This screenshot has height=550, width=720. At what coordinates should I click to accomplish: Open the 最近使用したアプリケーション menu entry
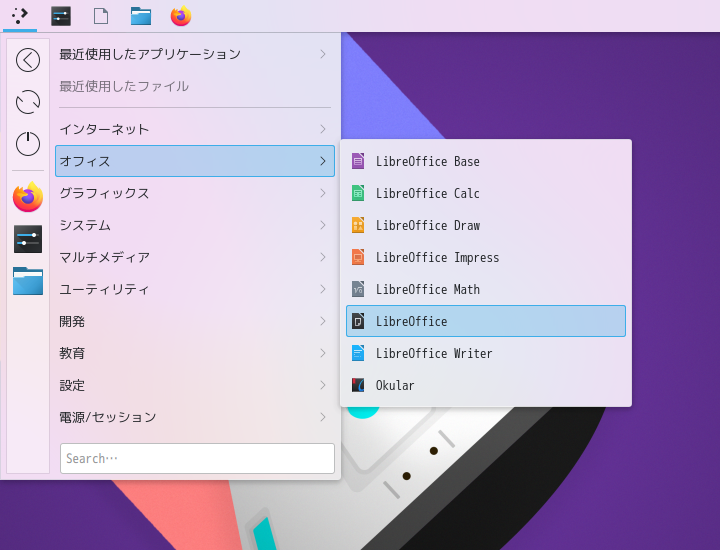pos(195,54)
